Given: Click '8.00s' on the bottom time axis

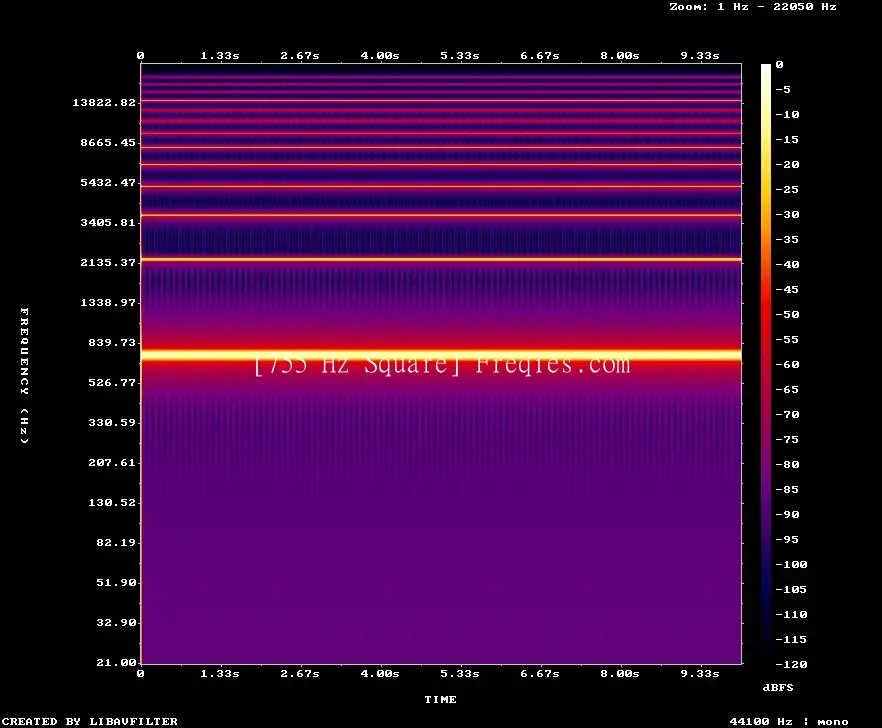Looking at the screenshot, I should (x=619, y=673).
